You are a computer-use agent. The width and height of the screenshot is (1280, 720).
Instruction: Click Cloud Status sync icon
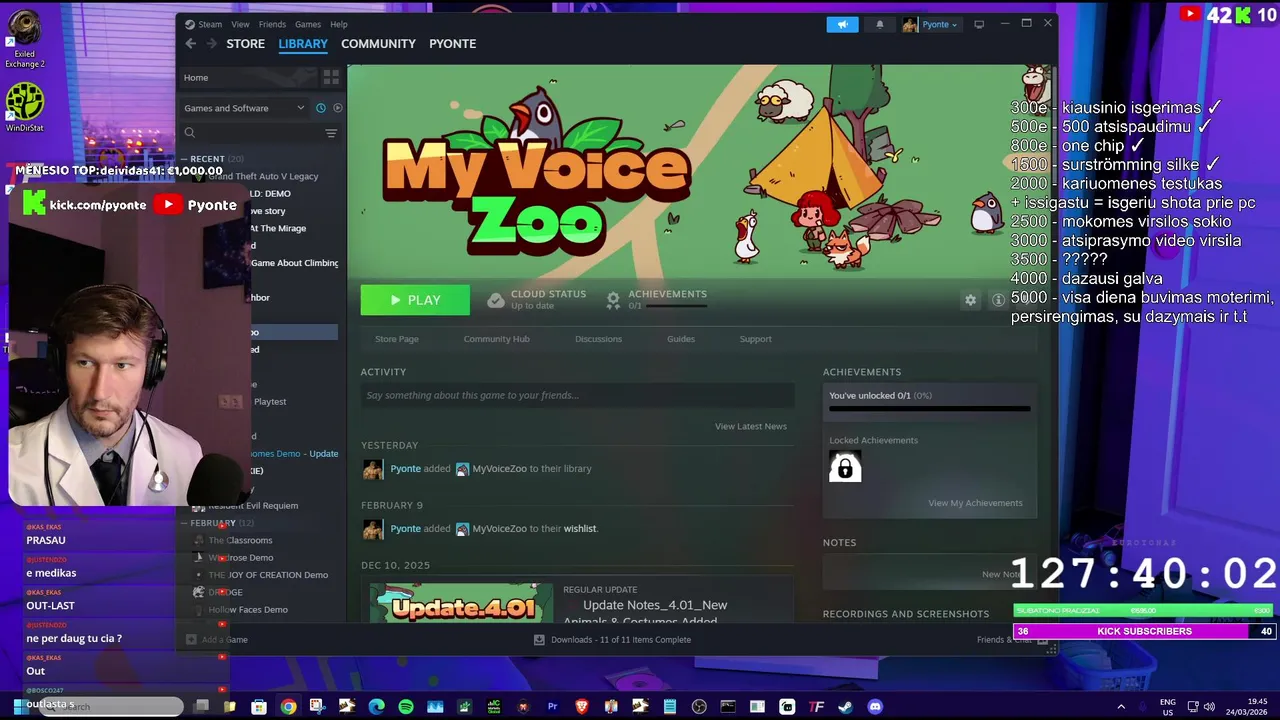point(496,300)
